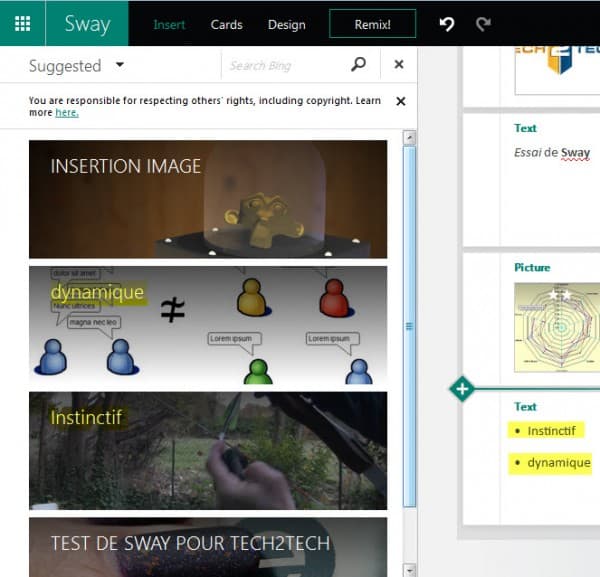This screenshot has height=577, width=600.
Task: Click the search magnifier icon
Action: tap(359, 65)
